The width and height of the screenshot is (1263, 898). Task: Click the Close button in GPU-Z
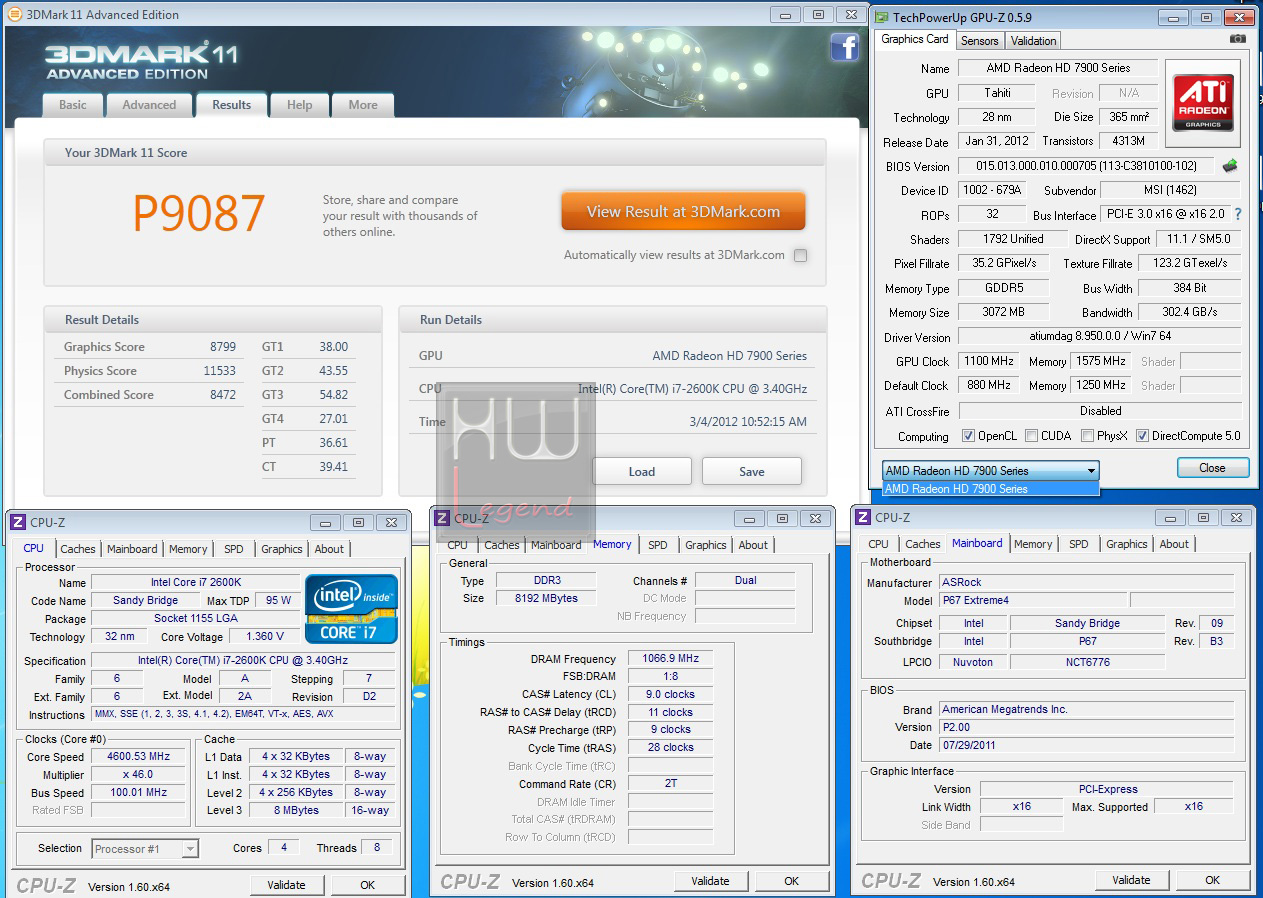coord(1212,467)
